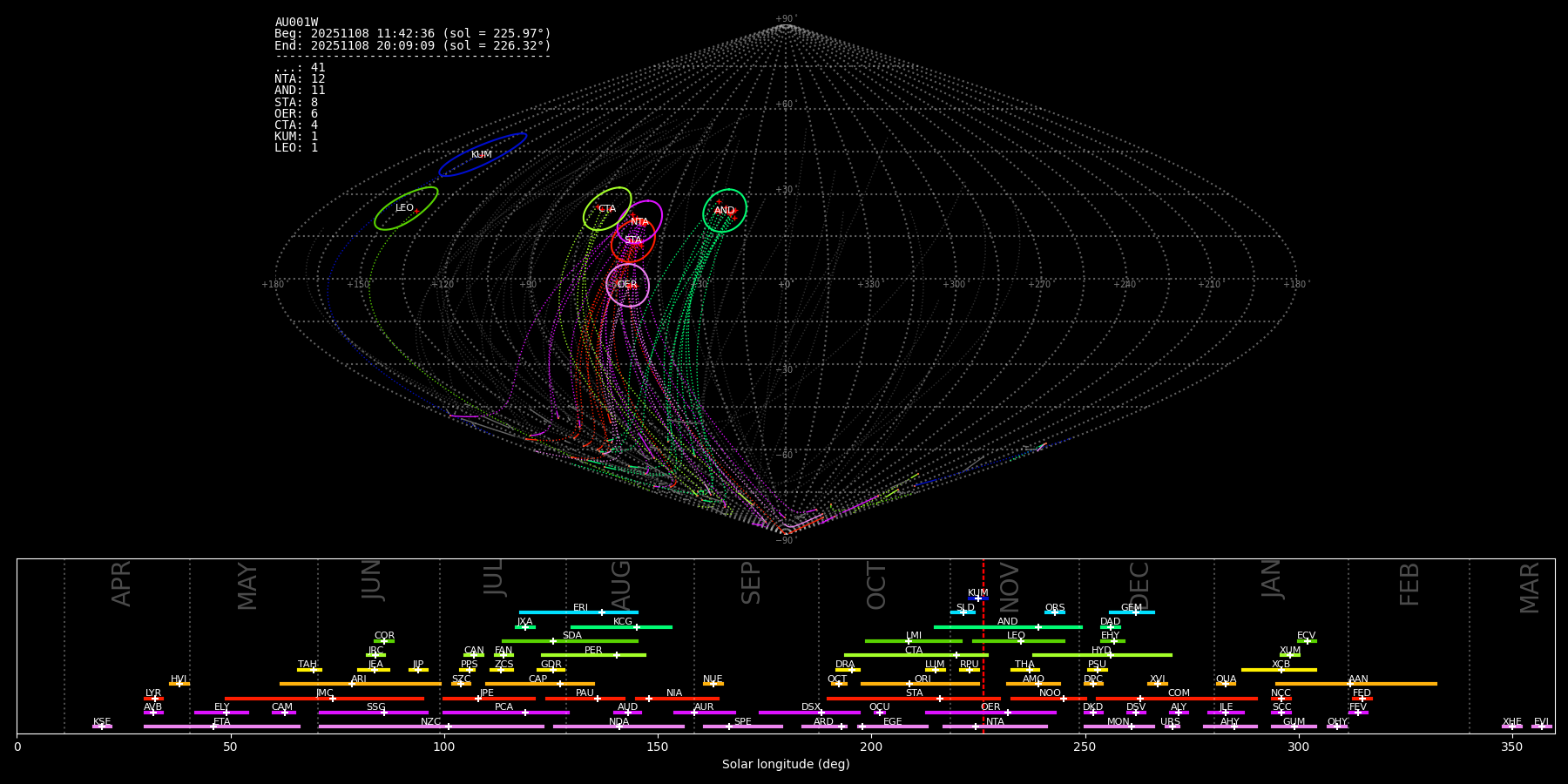
Task: Select the STA radiant label on the map
Action: click(x=632, y=240)
